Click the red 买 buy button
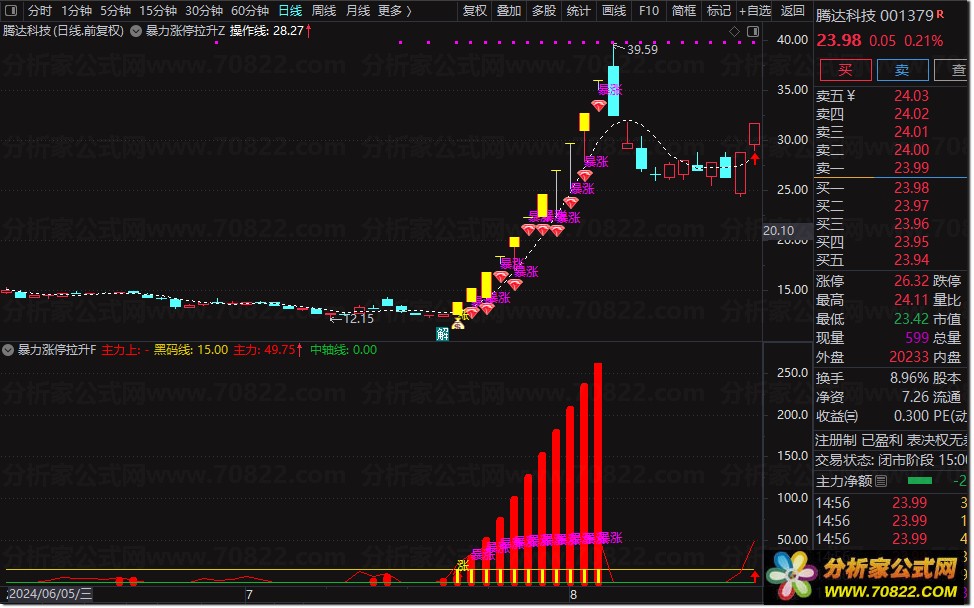Viewport: 974px width, 608px height. pos(845,70)
